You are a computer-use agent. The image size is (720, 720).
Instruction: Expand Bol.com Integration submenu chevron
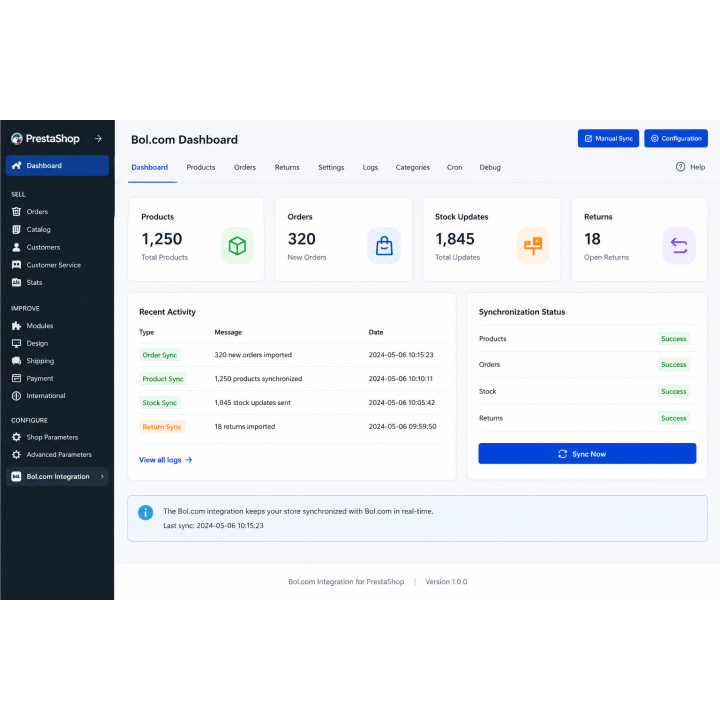102,477
